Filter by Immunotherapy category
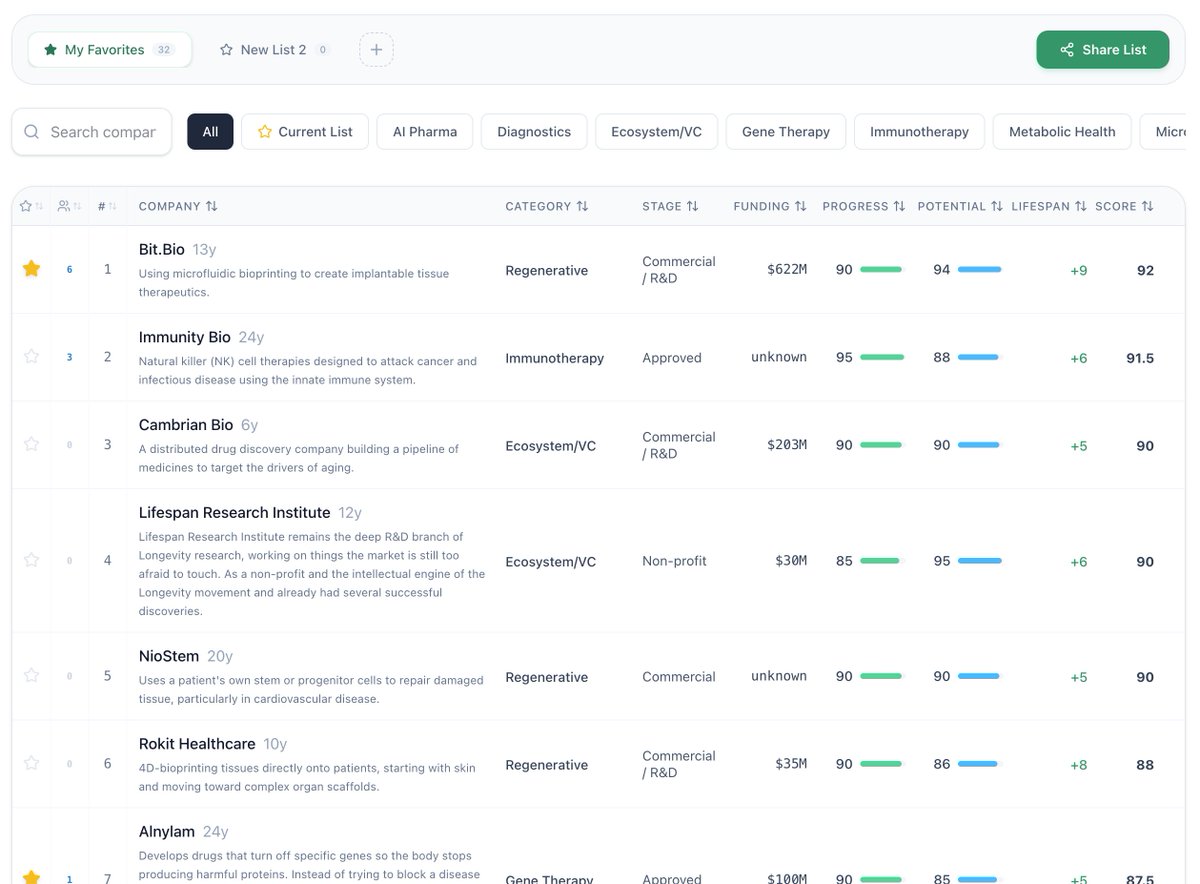The image size is (1200, 884). point(919,132)
